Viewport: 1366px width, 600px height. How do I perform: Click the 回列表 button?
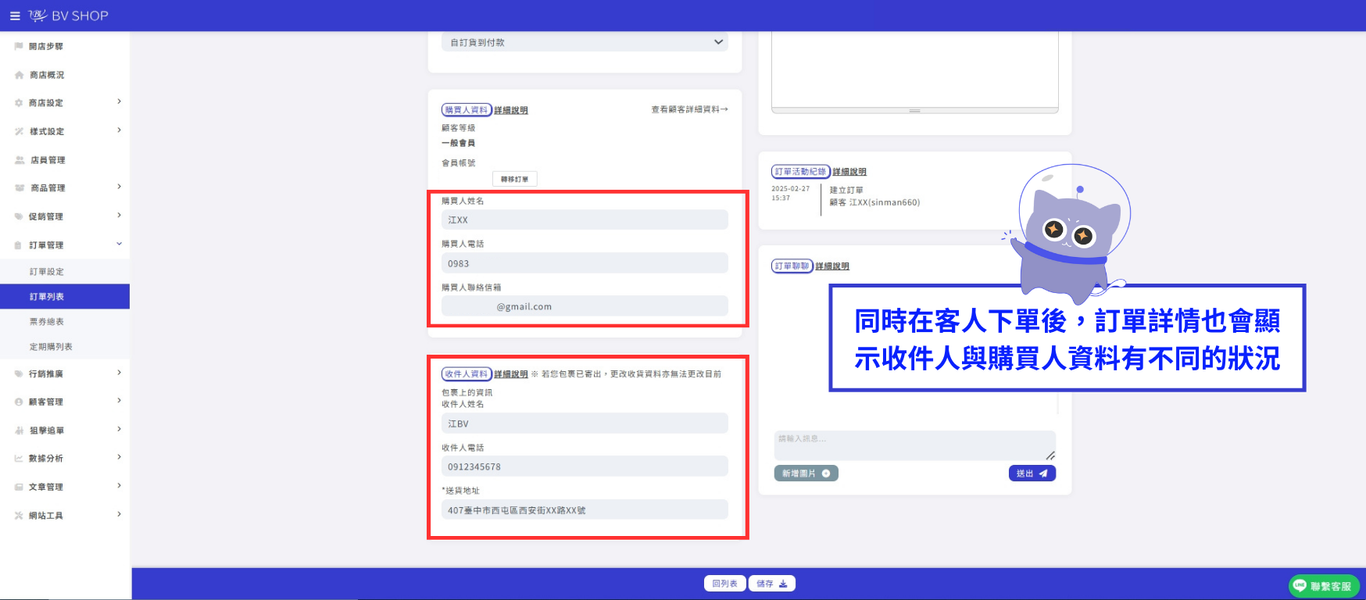point(725,583)
